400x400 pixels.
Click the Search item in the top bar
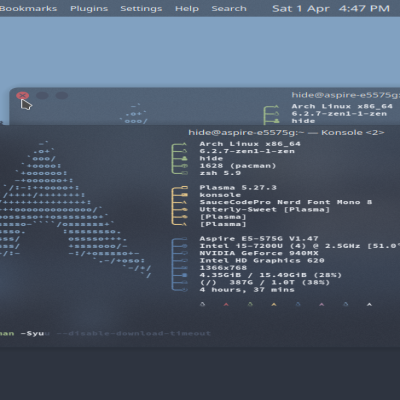pos(229,8)
